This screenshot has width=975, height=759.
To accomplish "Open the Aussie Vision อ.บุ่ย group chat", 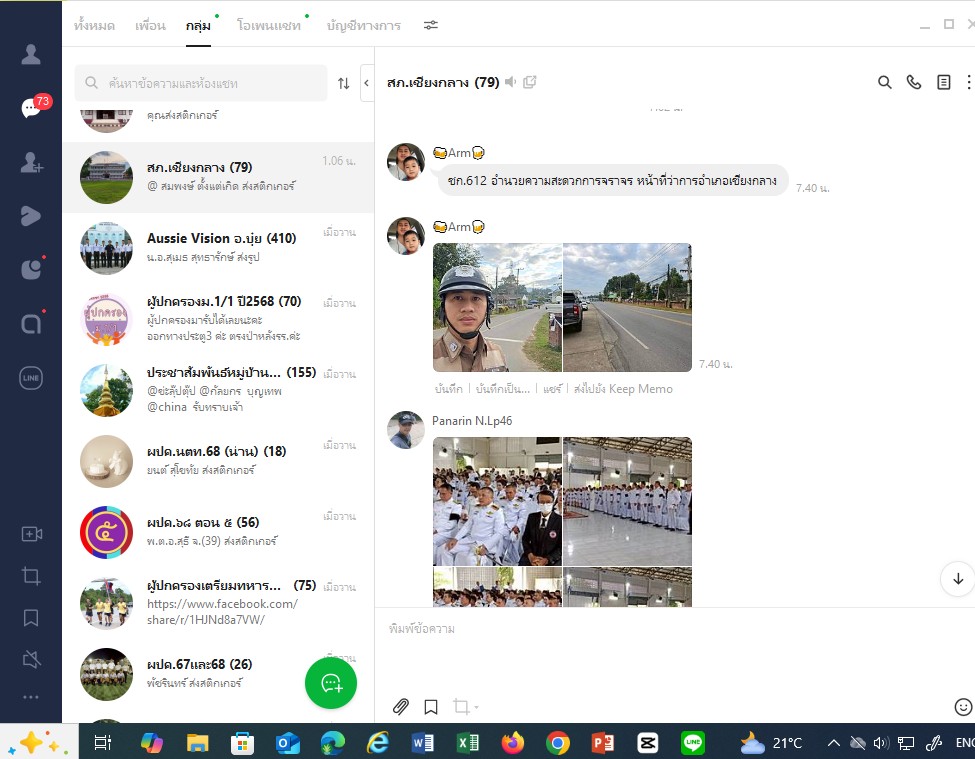I will click(x=218, y=248).
